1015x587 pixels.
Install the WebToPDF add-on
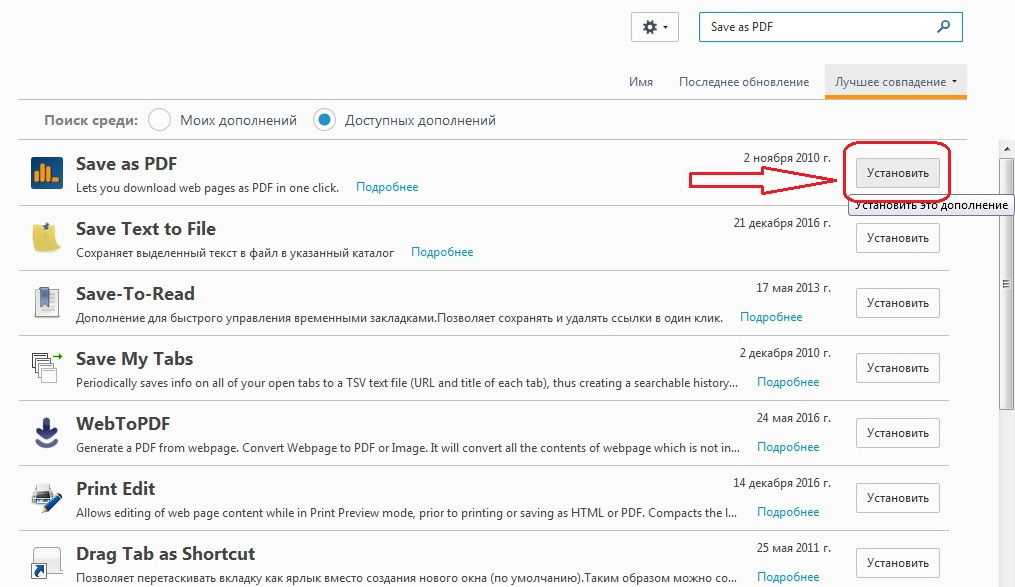point(897,433)
